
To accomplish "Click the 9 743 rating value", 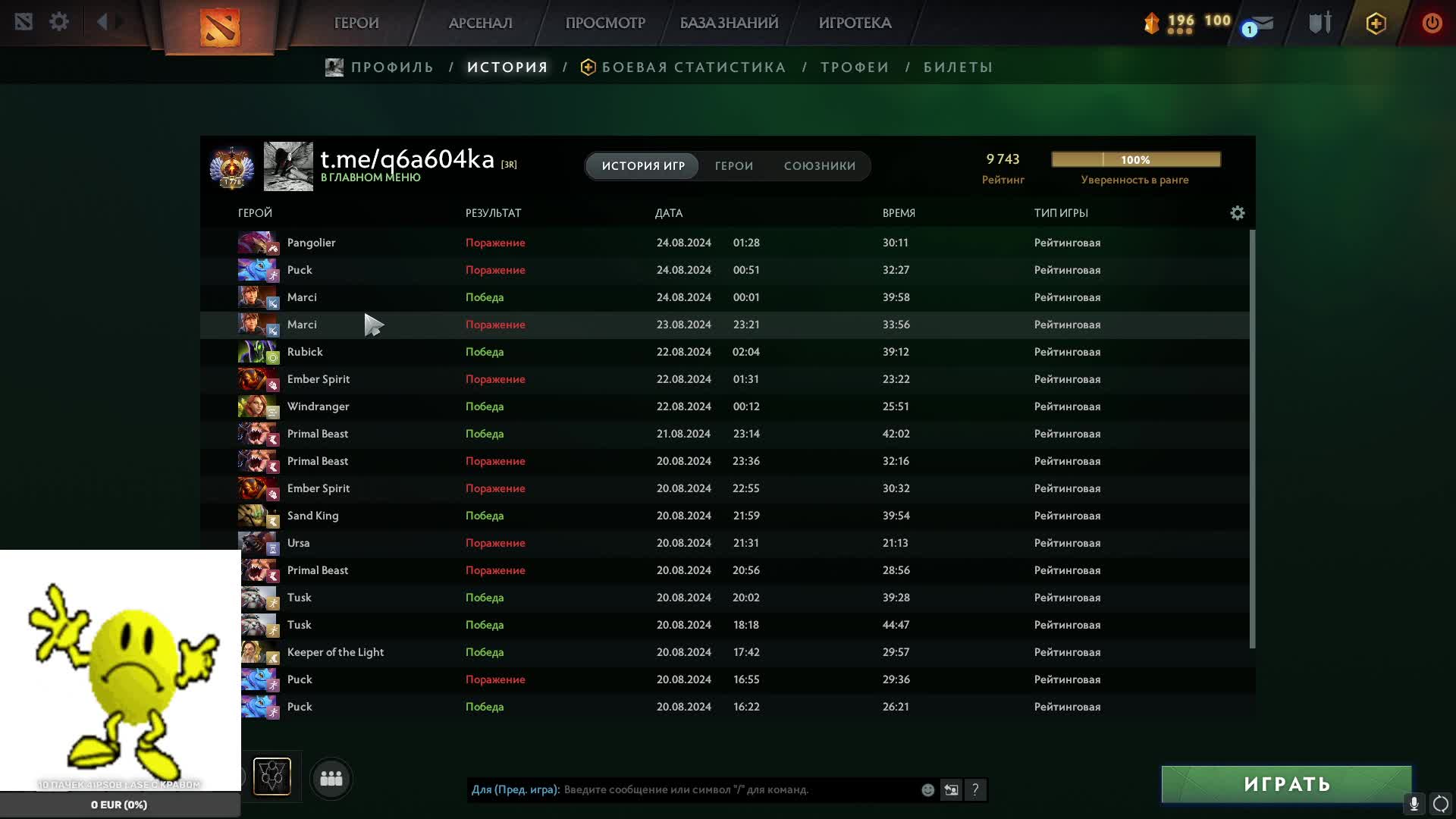I will click(x=1003, y=159).
